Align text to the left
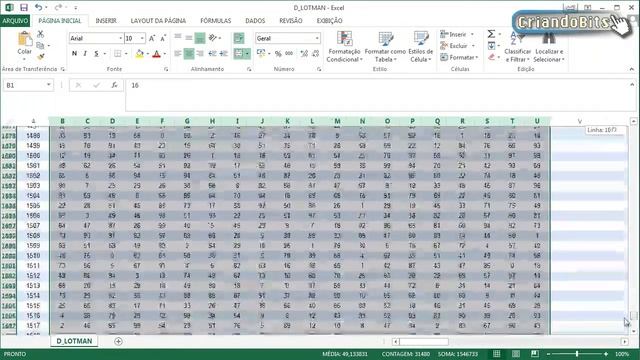Image resolution: width=640 pixels, height=360 pixels. tap(178, 53)
